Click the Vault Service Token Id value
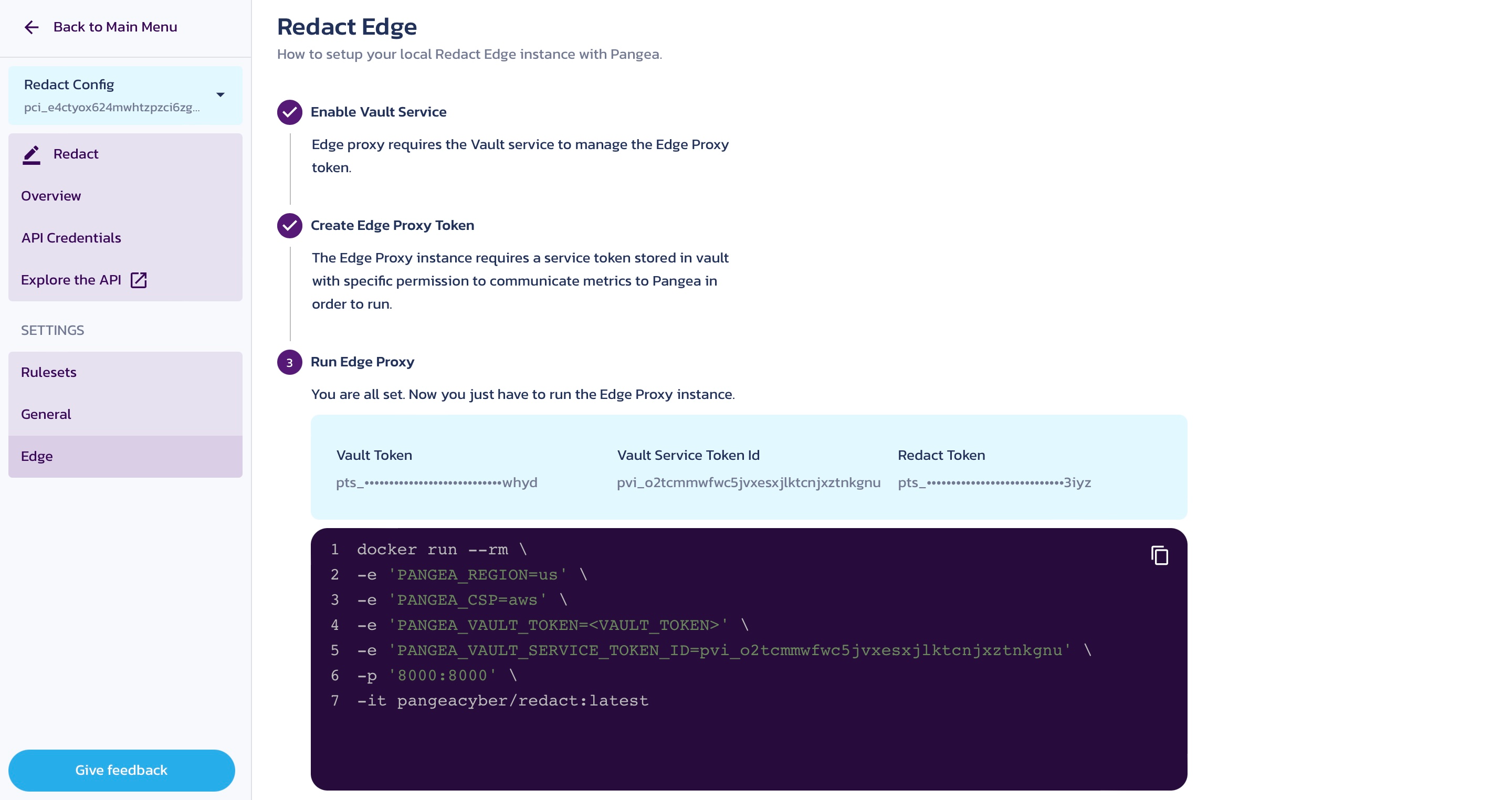This screenshot has height=800, width=1512. tap(748, 482)
